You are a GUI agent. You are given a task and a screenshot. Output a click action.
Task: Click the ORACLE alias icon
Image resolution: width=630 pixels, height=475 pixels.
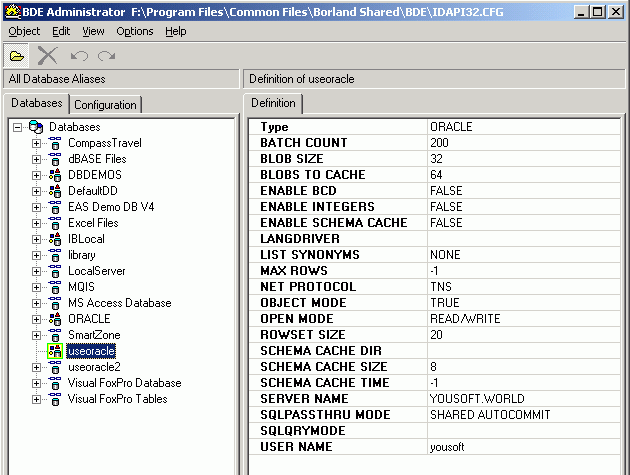[55, 319]
